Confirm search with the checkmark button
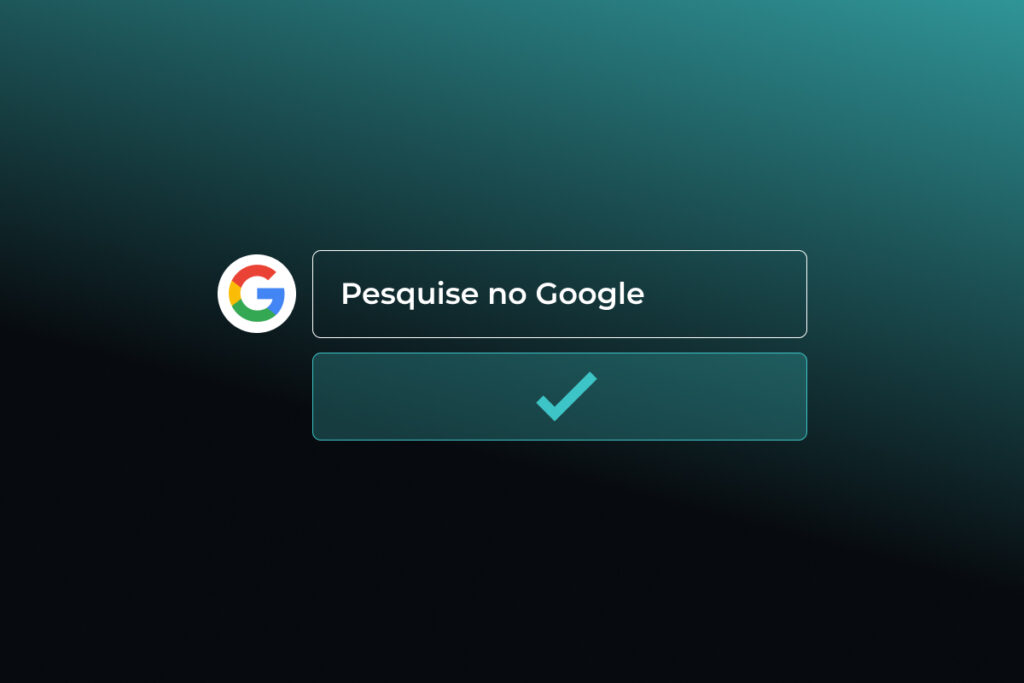 coord(560,396)
